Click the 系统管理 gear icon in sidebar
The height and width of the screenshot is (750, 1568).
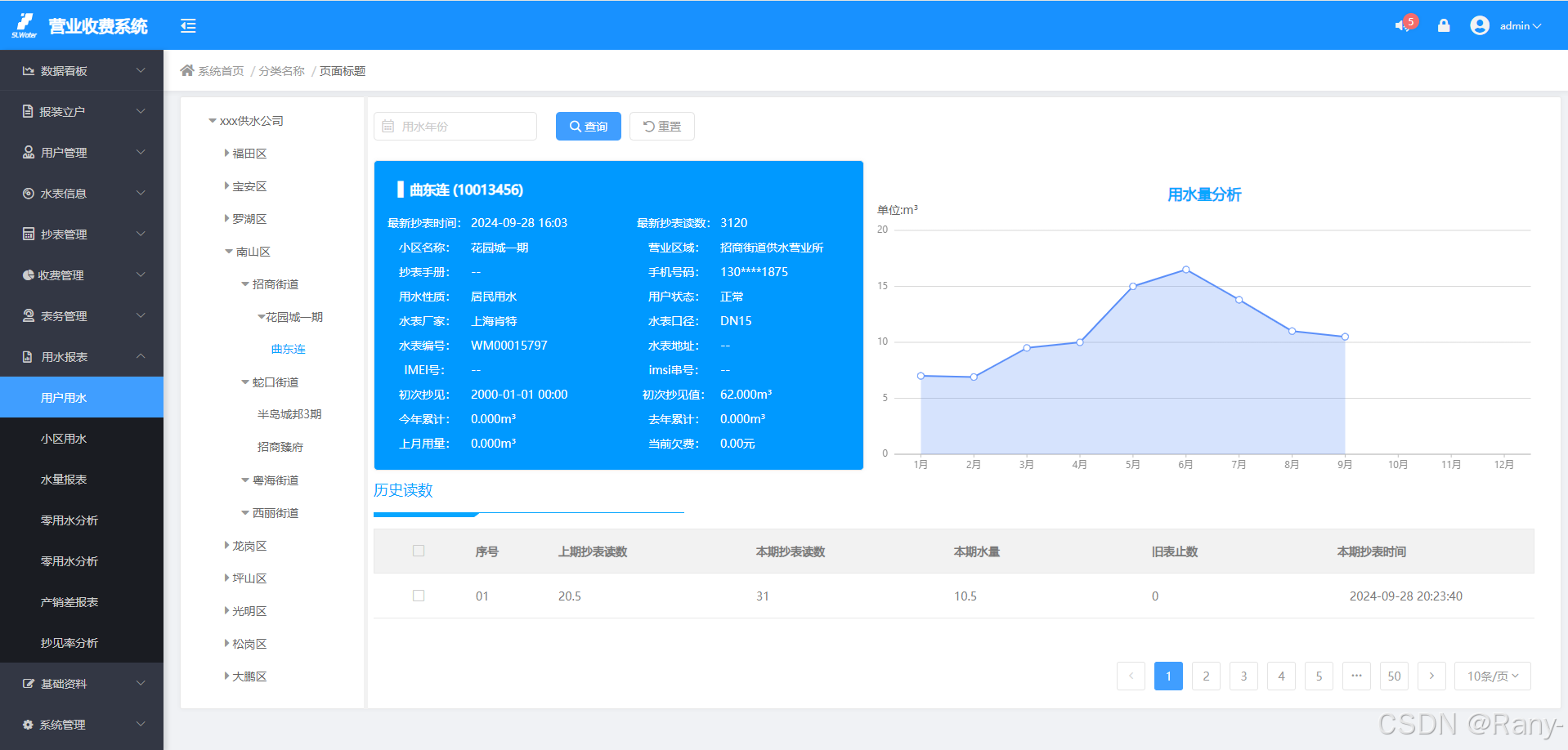point(28,725)
